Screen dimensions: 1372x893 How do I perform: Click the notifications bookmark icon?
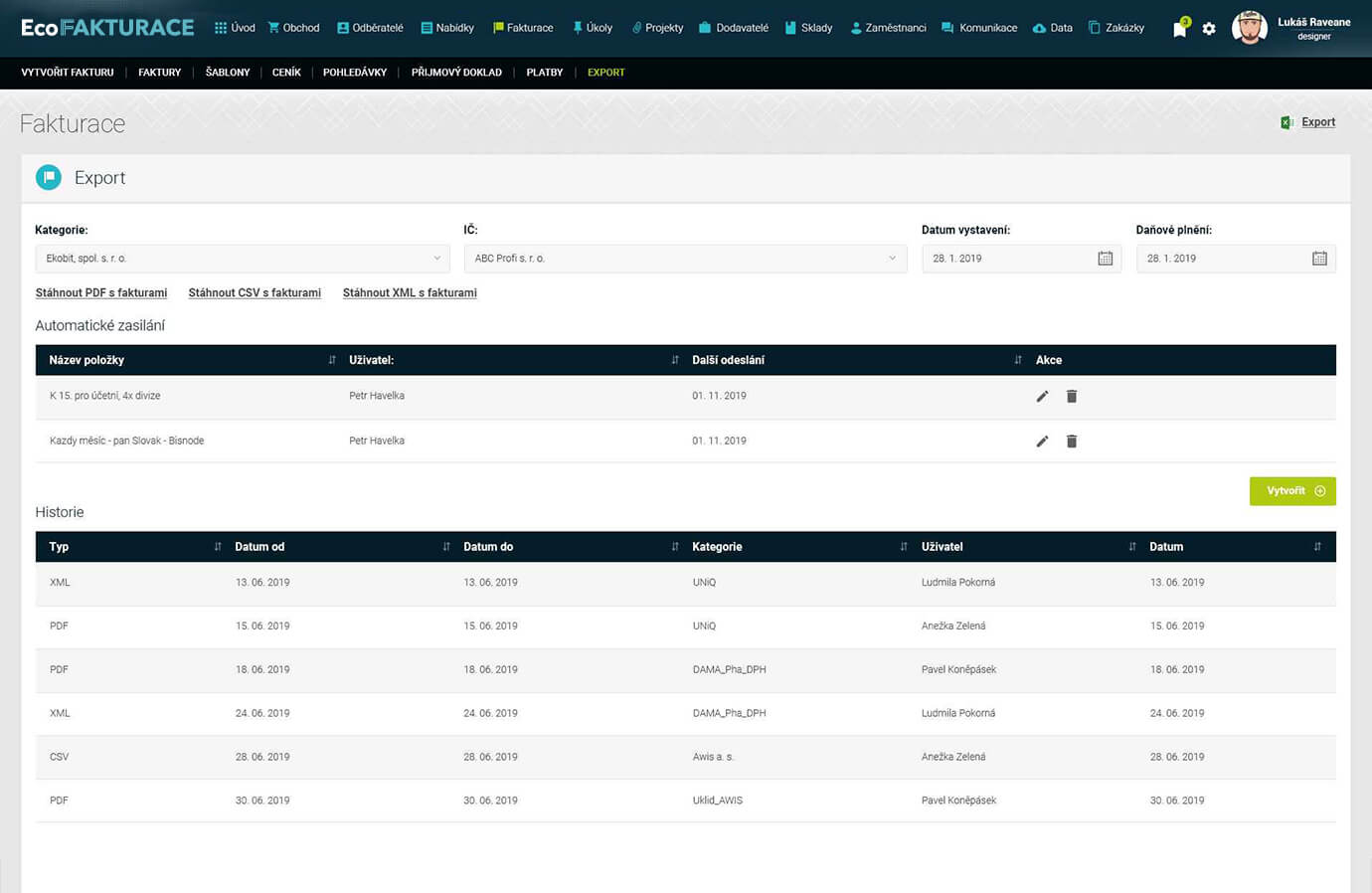(1179, 29)
